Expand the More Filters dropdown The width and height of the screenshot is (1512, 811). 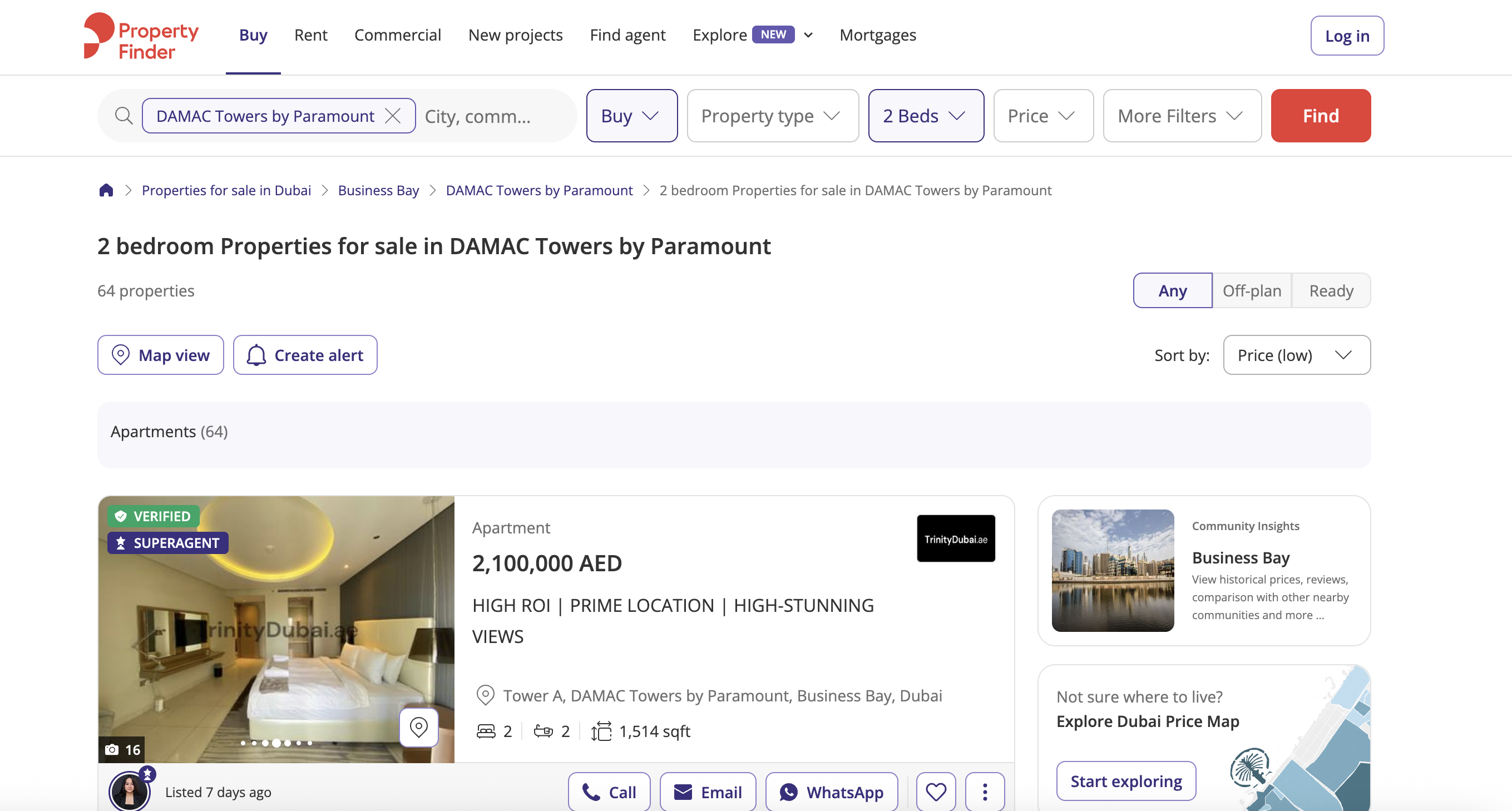click(x=1182, y=116)
